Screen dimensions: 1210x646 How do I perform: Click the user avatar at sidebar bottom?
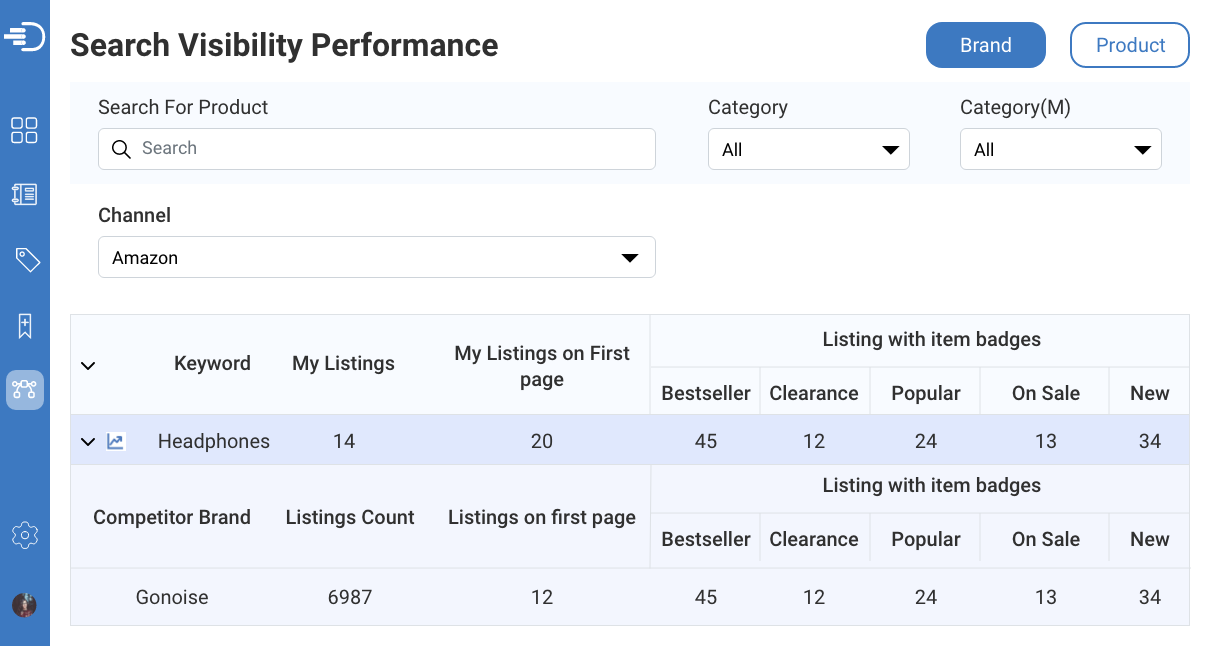click(24, 604)
